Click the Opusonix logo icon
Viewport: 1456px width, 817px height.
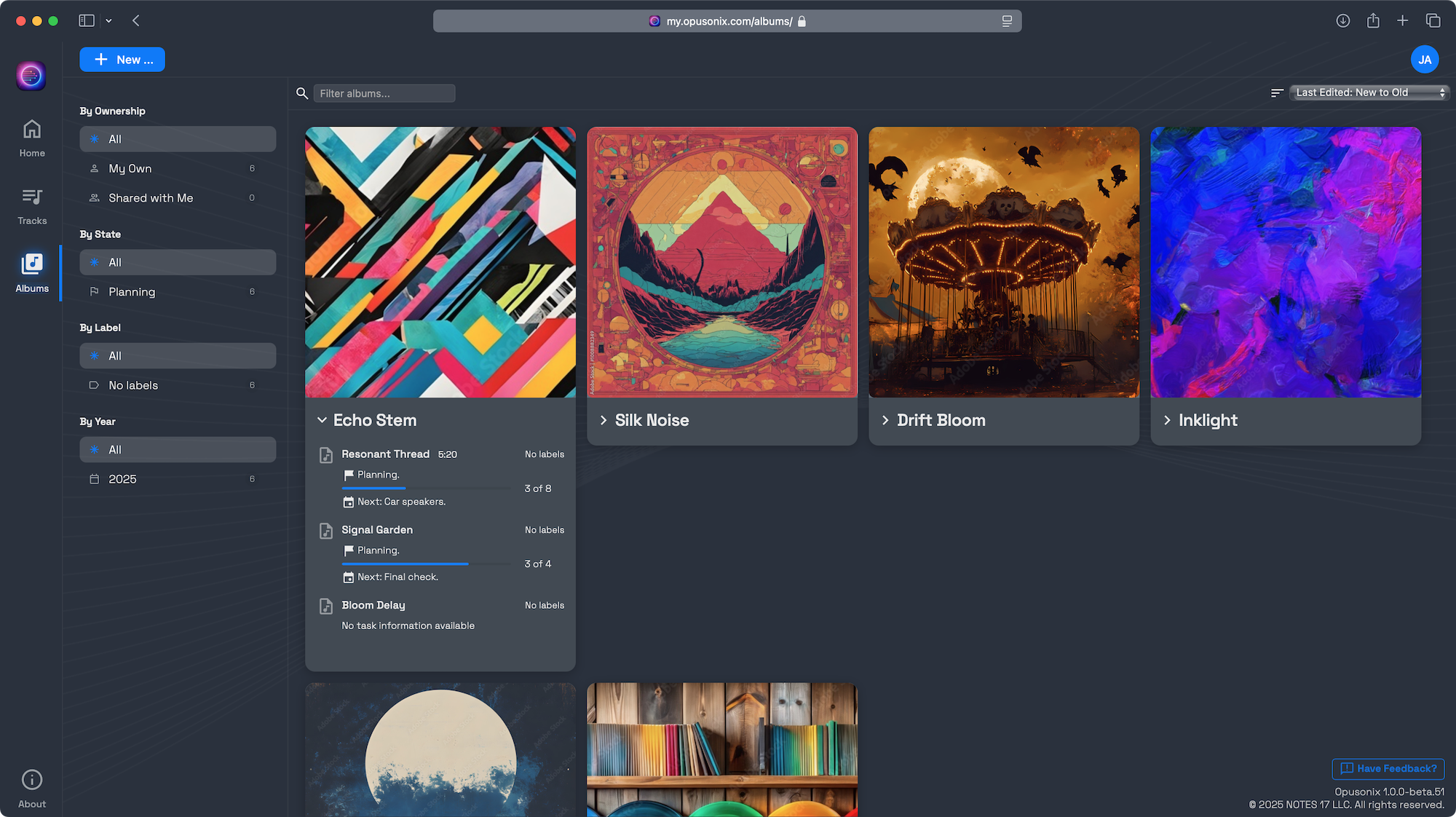[31, 76]
